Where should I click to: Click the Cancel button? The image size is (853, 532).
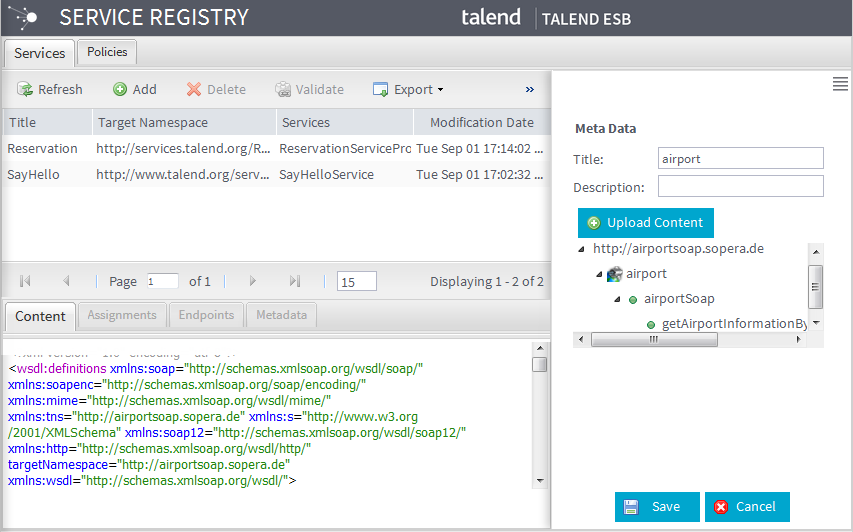click(747, 507)
